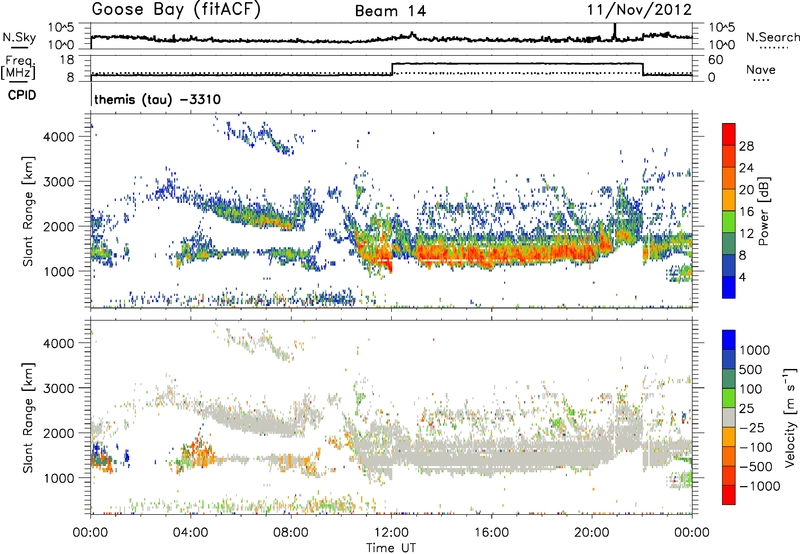Click the red top segment of the power color bar

click(729, 134)
